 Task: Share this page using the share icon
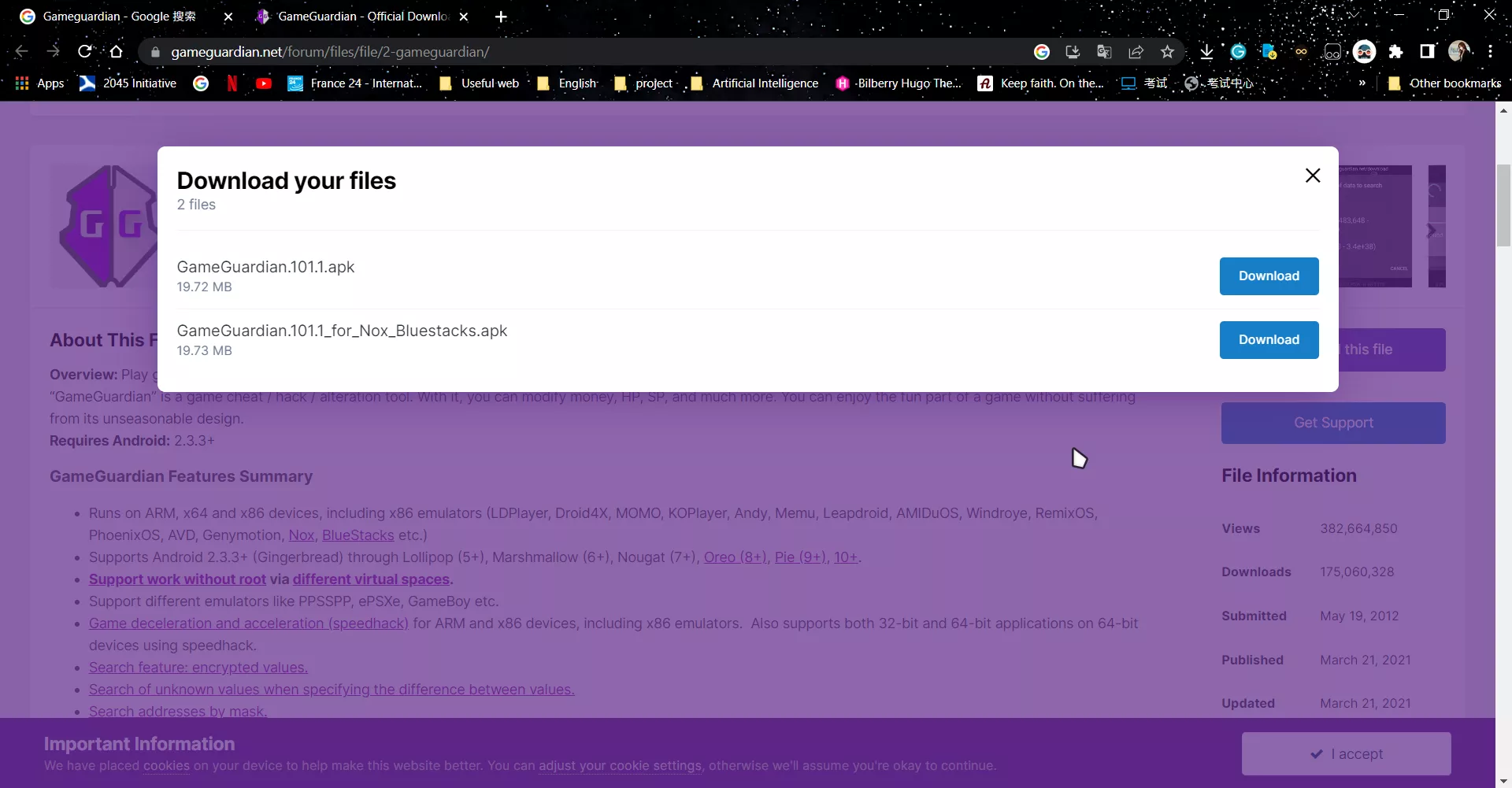1136,52
